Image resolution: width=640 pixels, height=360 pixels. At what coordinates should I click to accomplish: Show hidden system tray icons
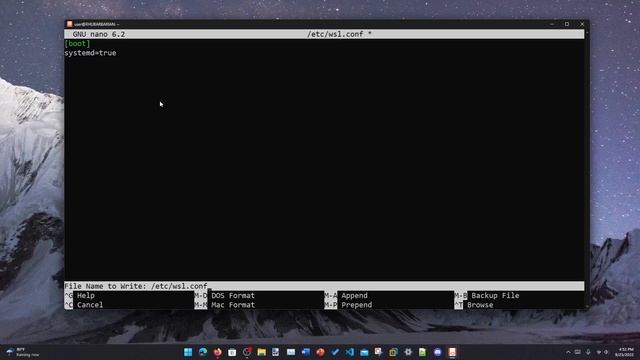(568, 352)
